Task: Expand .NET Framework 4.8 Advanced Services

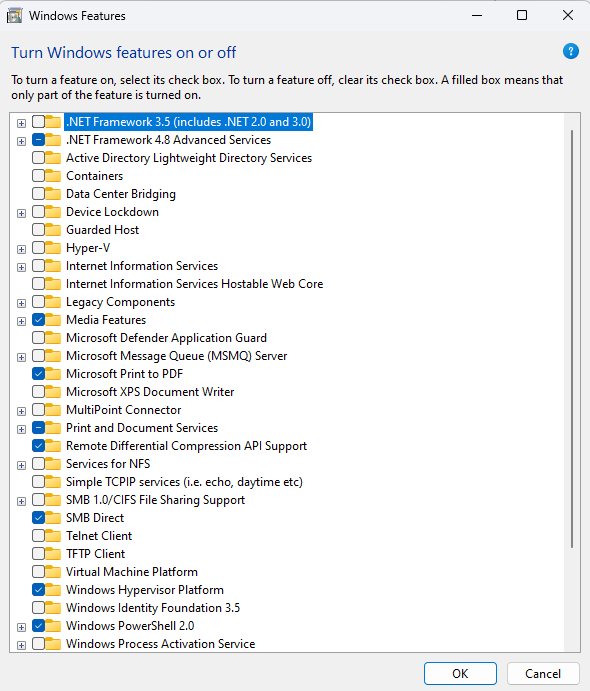Action: (x=21, y=141)
